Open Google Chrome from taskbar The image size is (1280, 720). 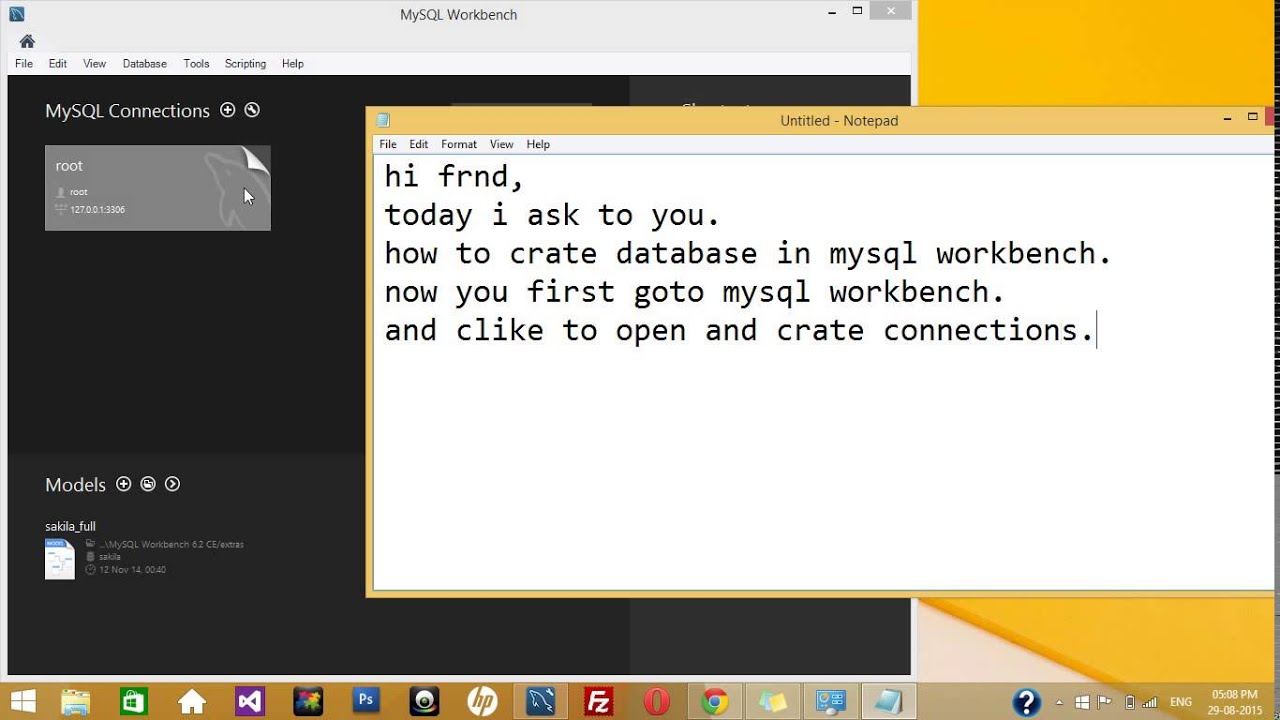coord(715,701)
